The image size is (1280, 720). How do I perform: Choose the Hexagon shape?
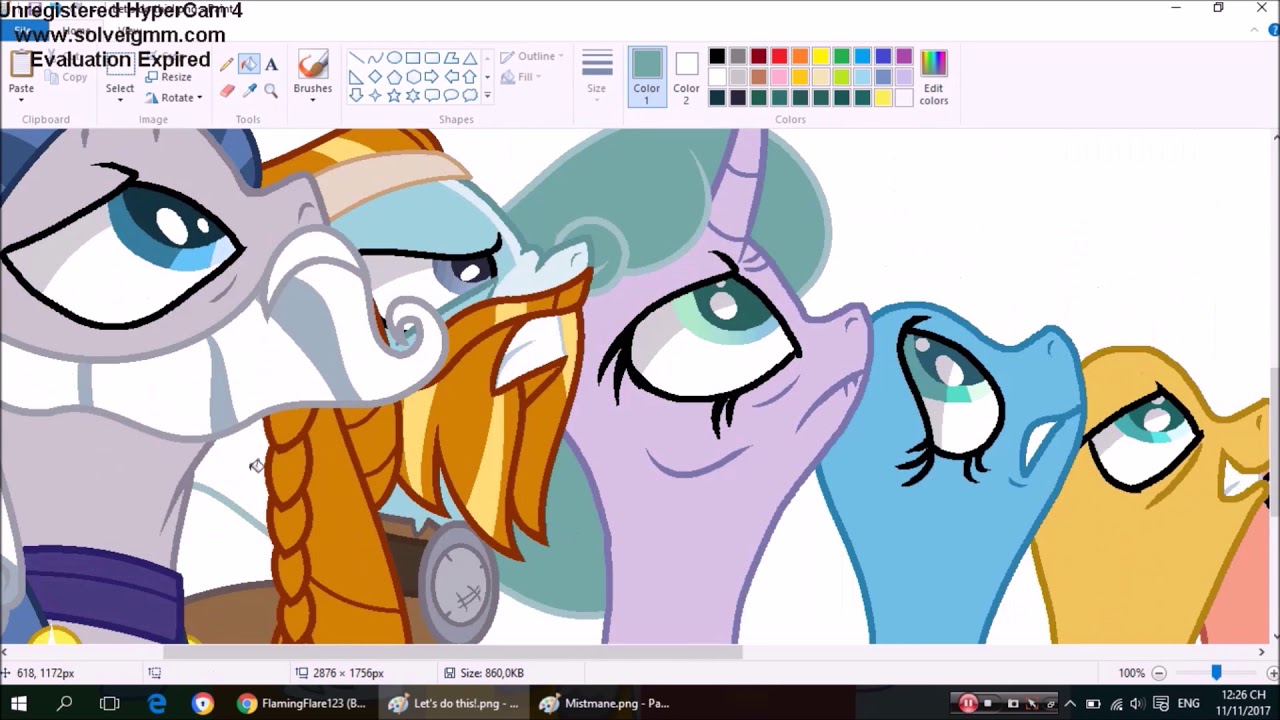tap(413, 77)
